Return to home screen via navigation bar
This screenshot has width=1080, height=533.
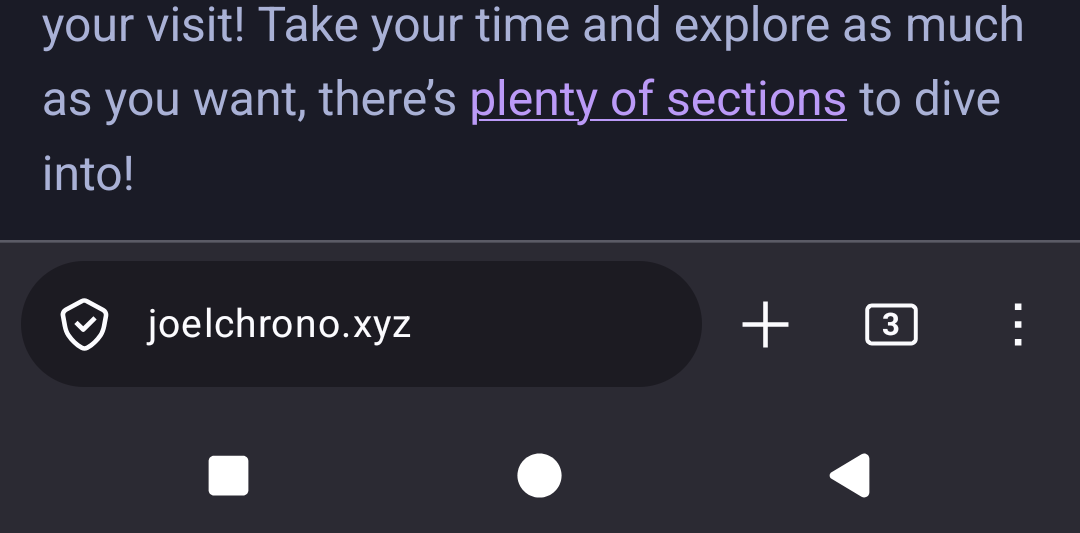[x=539, y=476]
